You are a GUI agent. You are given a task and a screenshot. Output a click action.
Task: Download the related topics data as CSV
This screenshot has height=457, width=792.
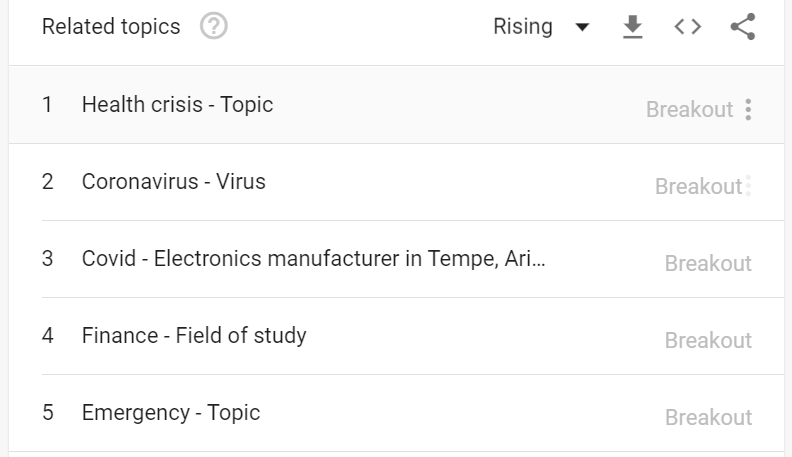632,27
